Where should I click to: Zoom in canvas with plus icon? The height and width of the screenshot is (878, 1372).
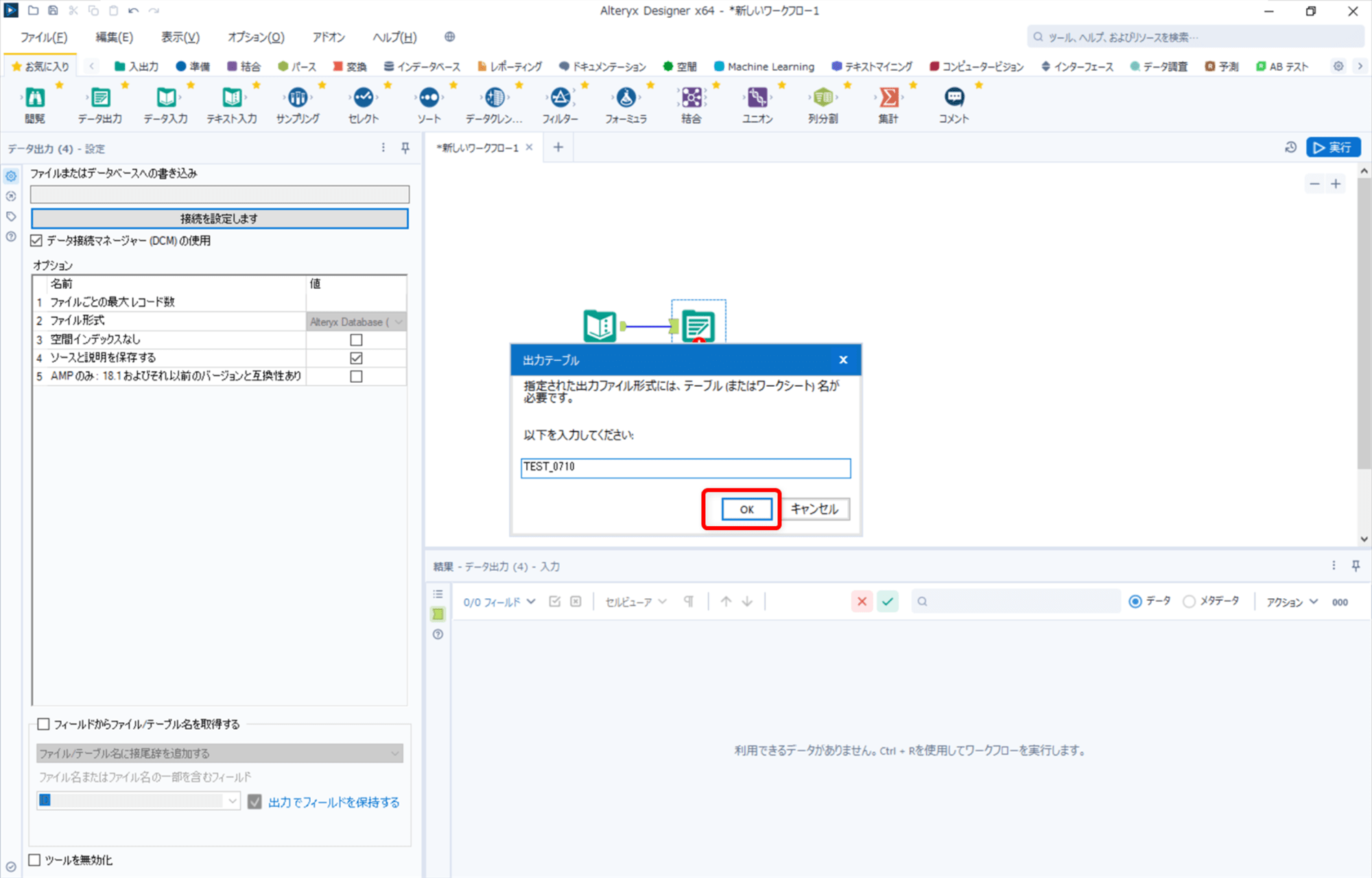coord(1336,184)
